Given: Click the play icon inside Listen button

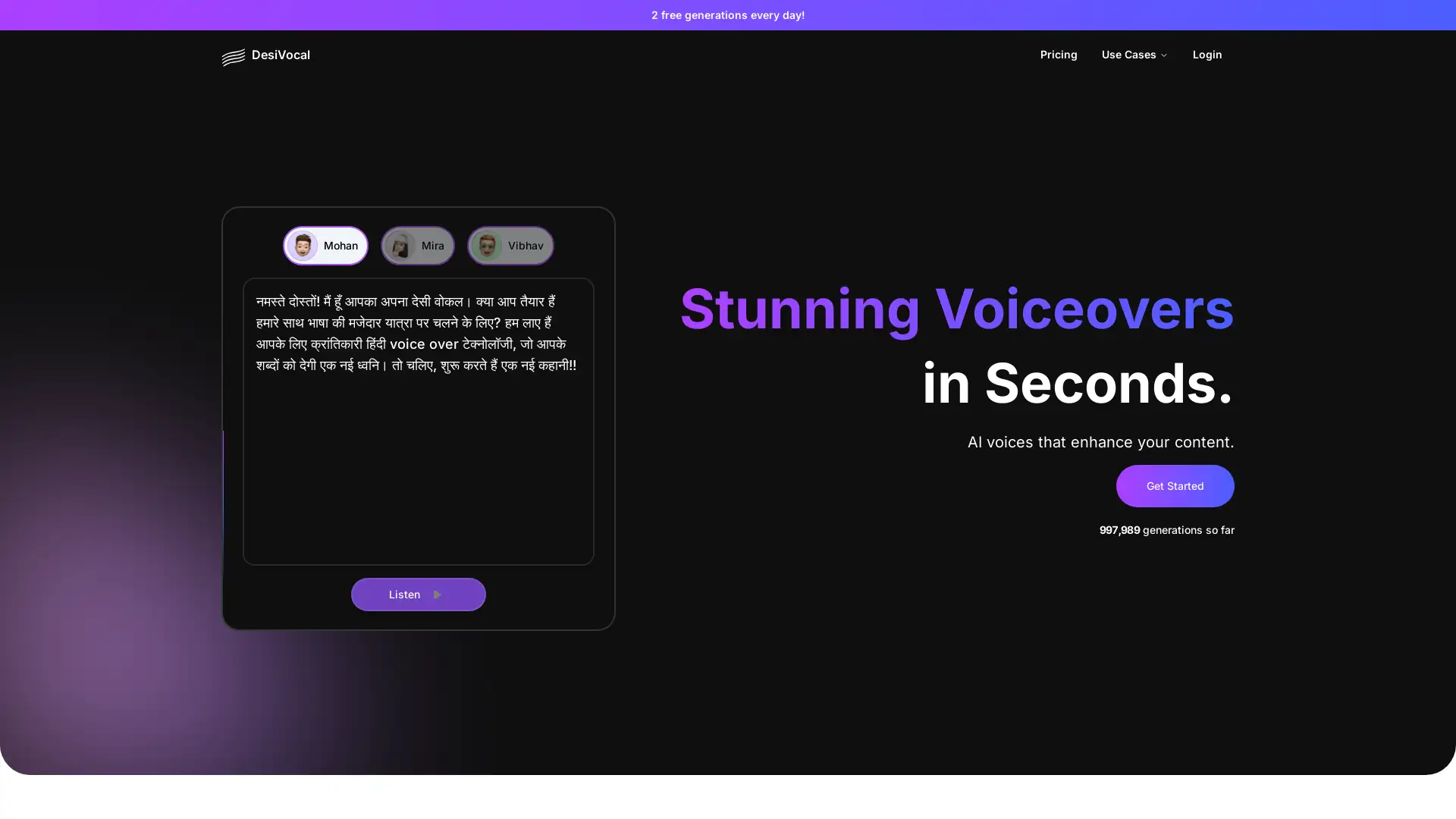Looking at the screenshot, I should pos(438,594).
